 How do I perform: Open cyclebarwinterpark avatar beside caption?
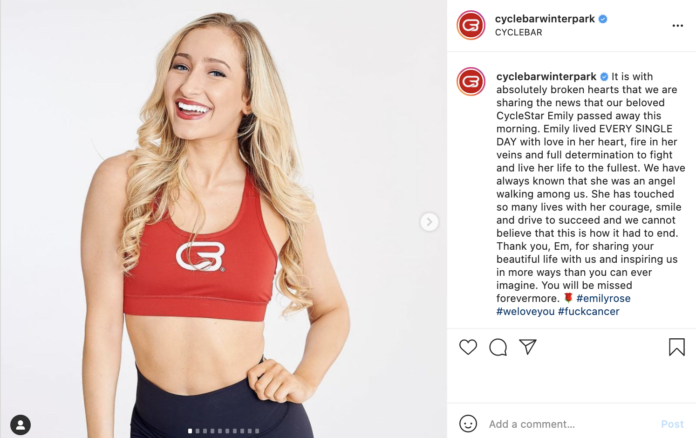(x=471, y=82)
